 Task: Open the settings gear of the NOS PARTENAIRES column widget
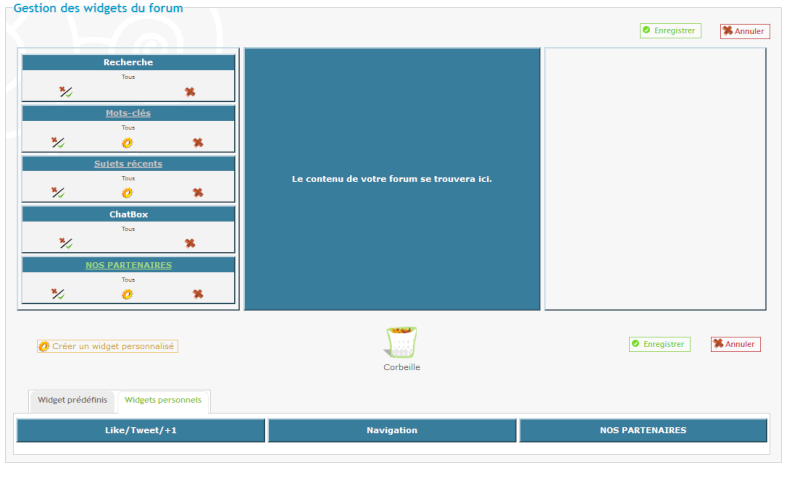tap(127, 294)
